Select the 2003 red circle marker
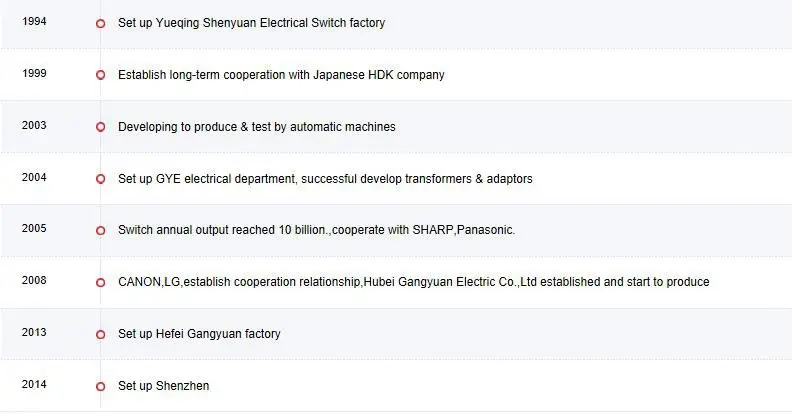796x414 pixels. click(x=100, y=127)
